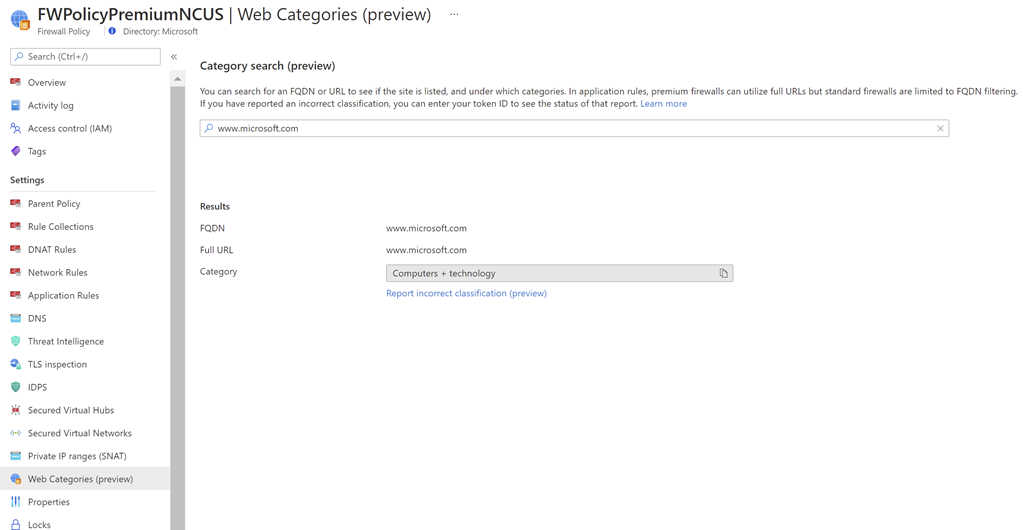Open the ellipsis more options in the header

pos(454,14)
